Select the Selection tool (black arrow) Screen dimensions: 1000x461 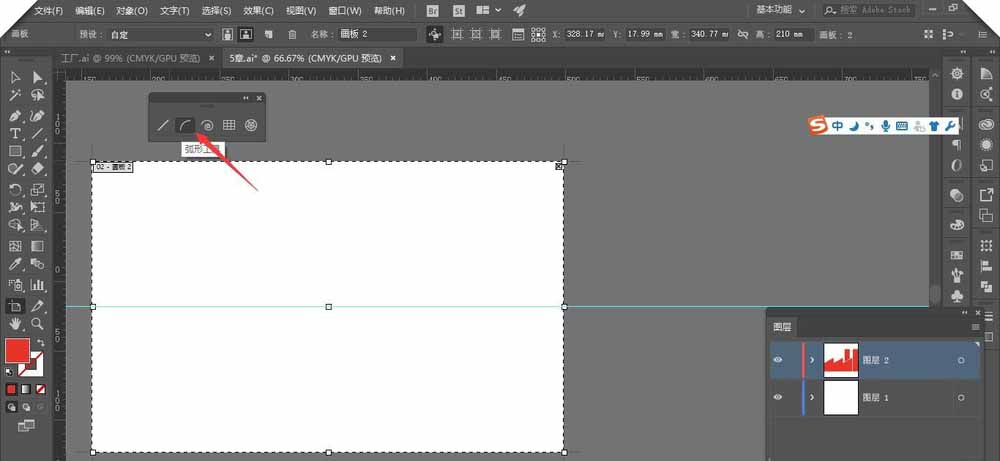pos(15,78)
